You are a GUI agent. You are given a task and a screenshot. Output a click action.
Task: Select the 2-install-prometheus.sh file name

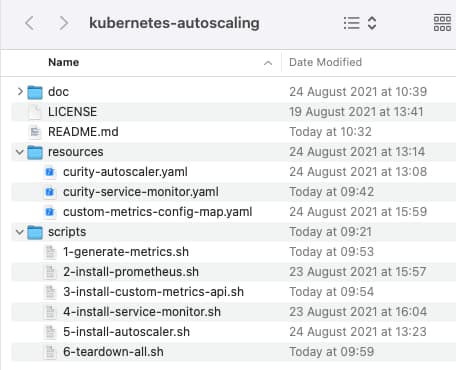(x=131, y=272)
